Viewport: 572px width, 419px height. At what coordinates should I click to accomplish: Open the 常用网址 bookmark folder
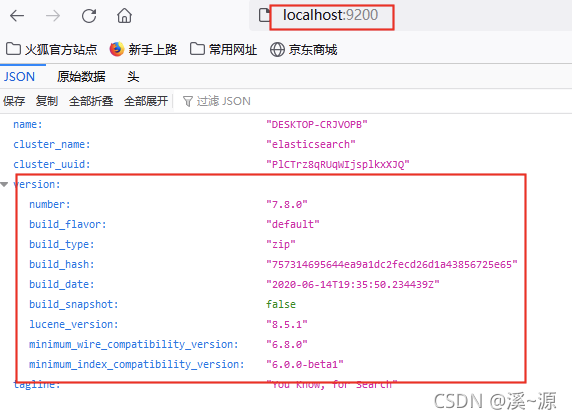coord(224,49)
